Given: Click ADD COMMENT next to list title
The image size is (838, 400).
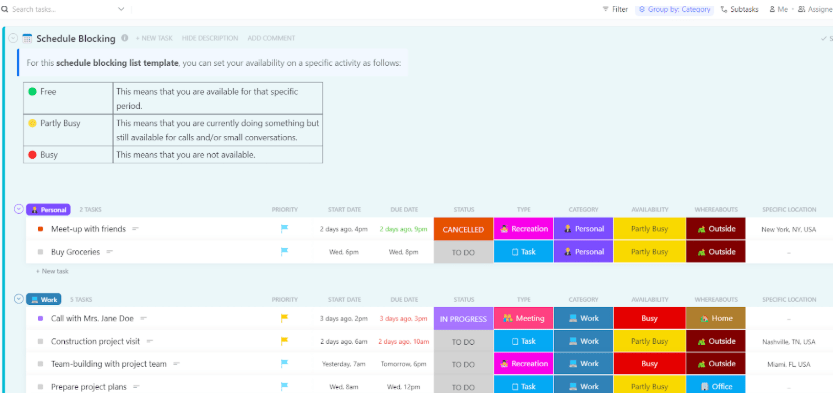Looking at the screenshot, I should [x=271, y=38].
